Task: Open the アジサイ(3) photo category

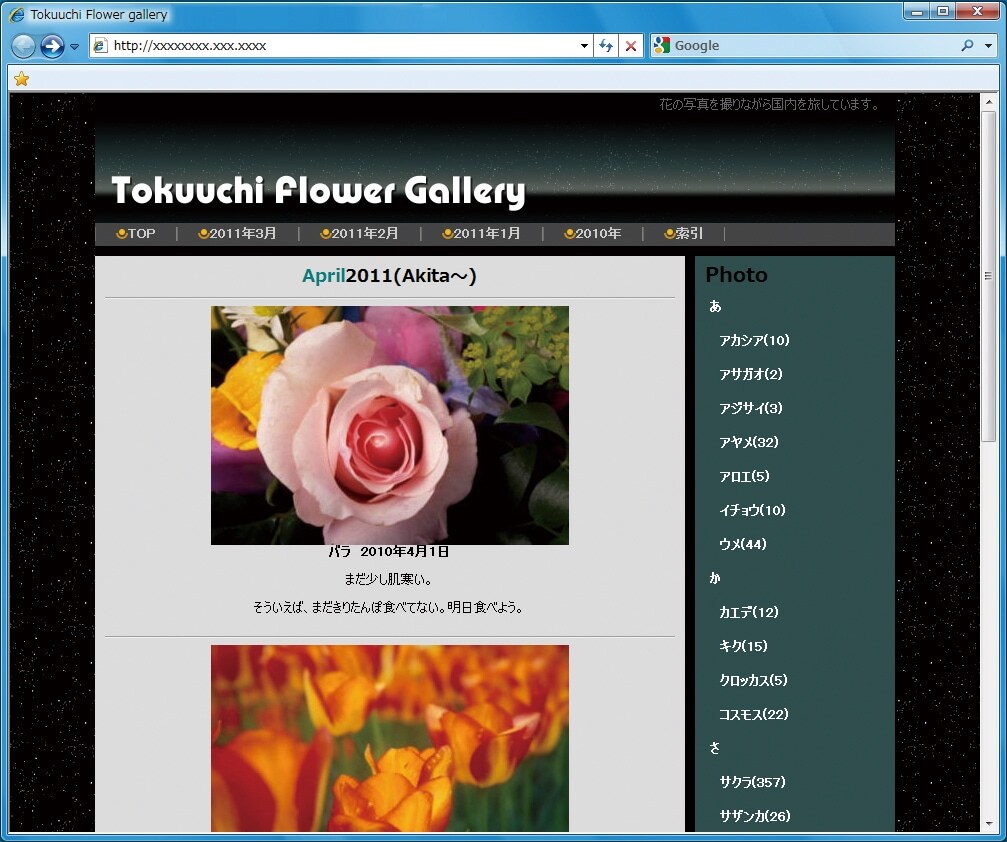Action: click(x=751, y=408)
